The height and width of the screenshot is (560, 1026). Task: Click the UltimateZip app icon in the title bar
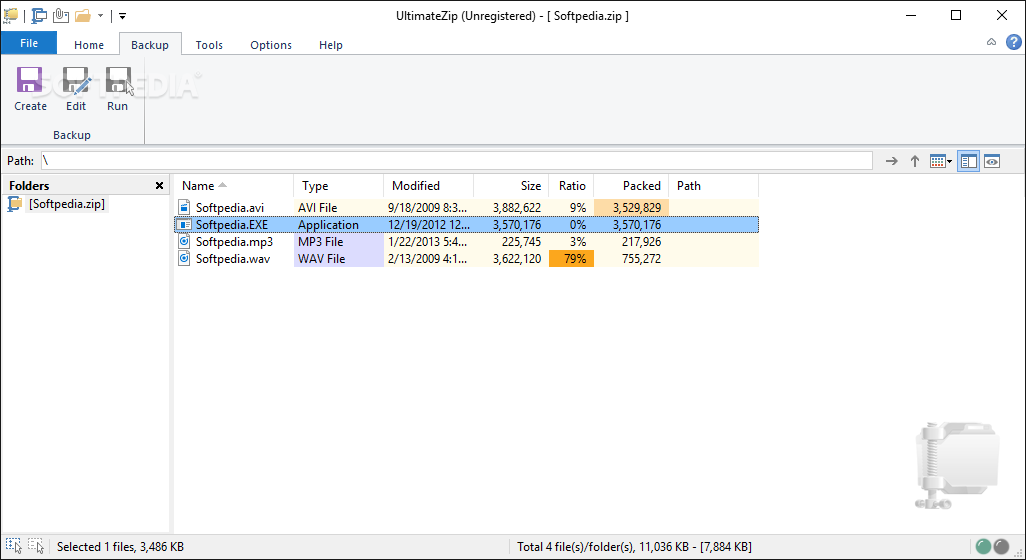[x=10, y=15]
